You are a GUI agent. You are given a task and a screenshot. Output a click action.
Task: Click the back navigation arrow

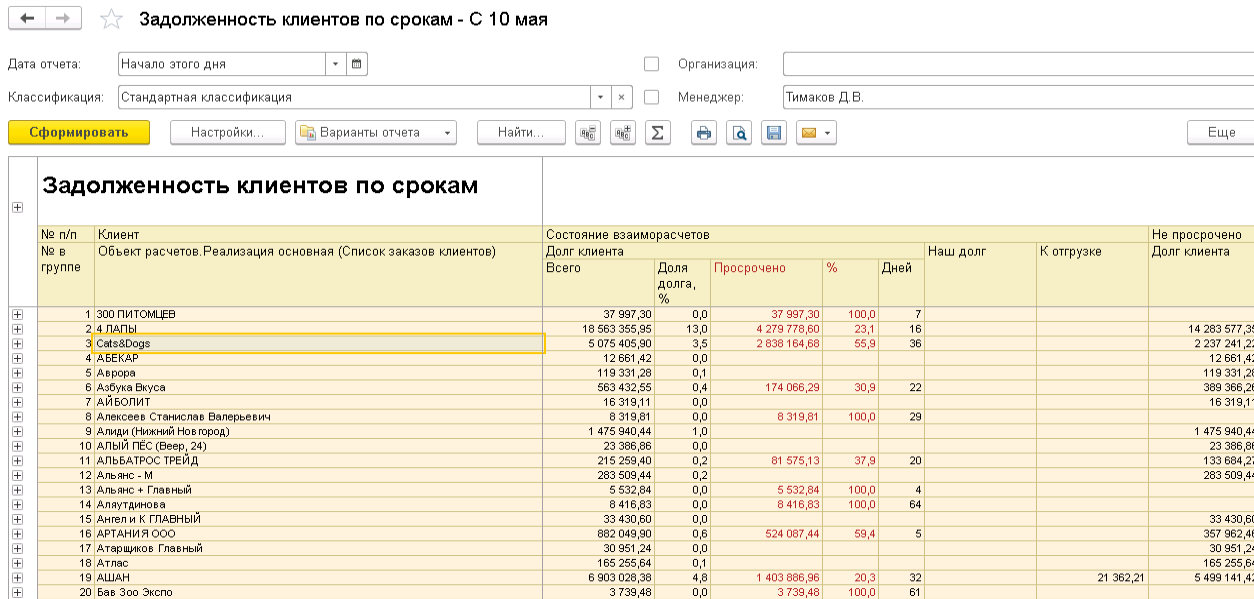(27, 19)
